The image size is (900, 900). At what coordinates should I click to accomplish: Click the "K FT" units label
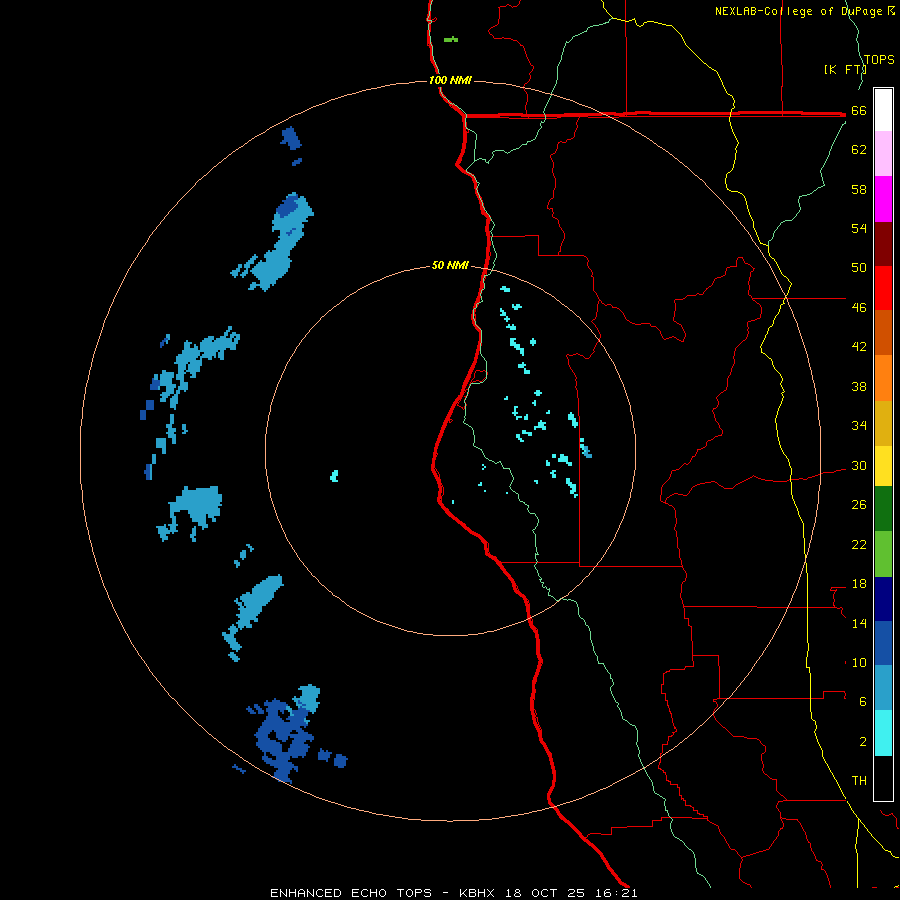[845, 69]
